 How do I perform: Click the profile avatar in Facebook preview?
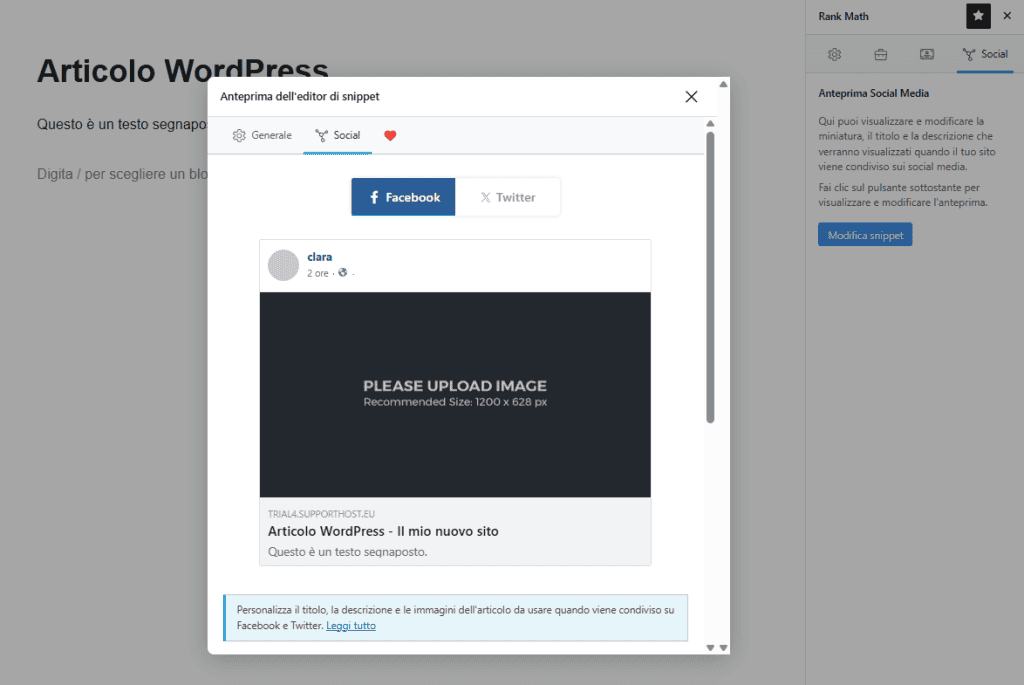point(283,265)
